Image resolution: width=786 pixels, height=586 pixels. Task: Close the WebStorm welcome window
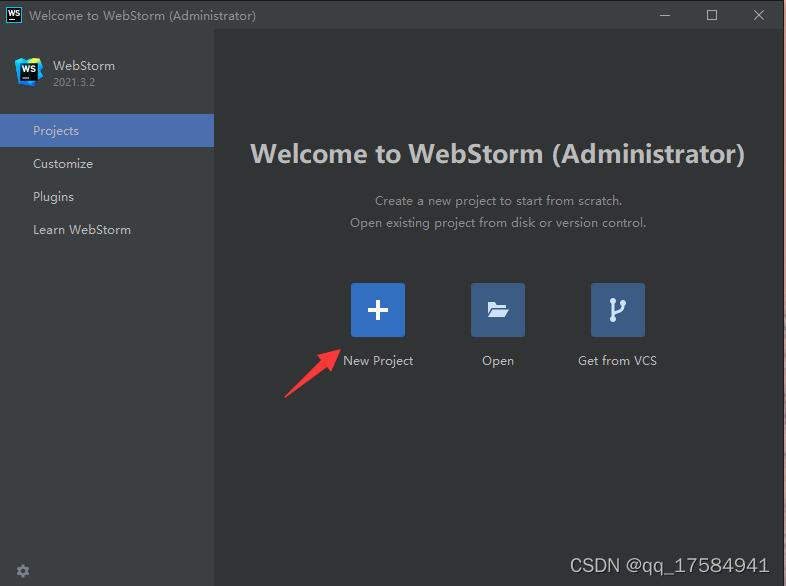[x=759, y=15]
